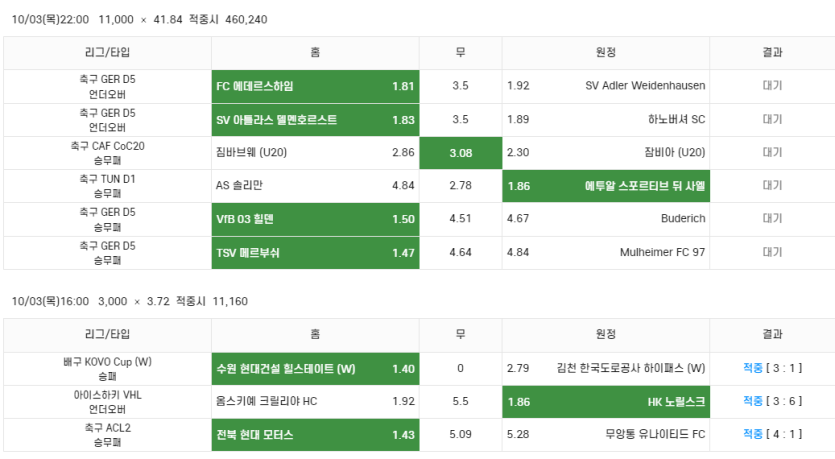
Task: Click SV Adler Weidenhausen away odds 1.92
Action: pyautogui.click(x=606, y=86)
